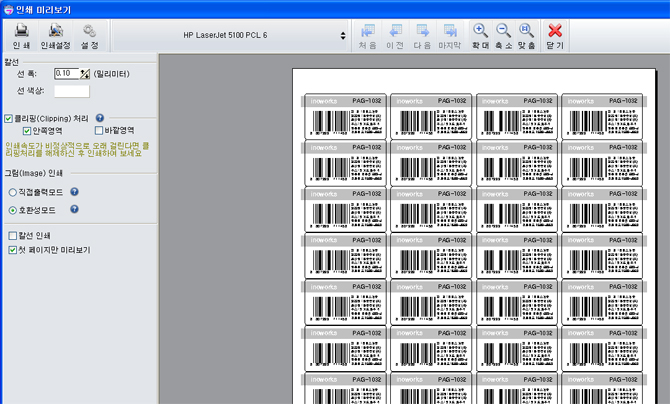Enable the 칼선 인쇄 checkbox
Screen dimensions: 670x404
click(12, 236)
